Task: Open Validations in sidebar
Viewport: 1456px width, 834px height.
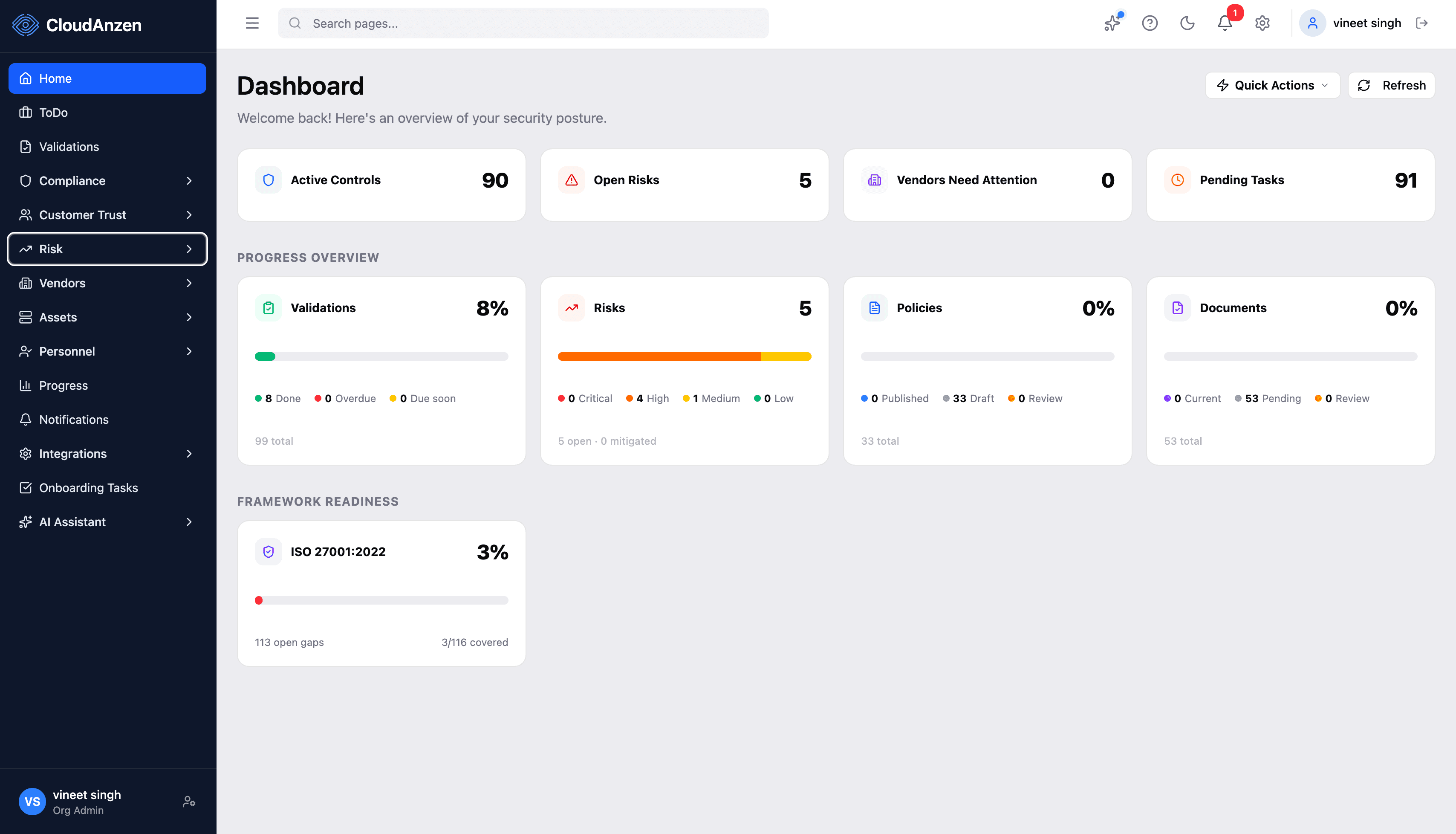Action: (x=107, y=147)
